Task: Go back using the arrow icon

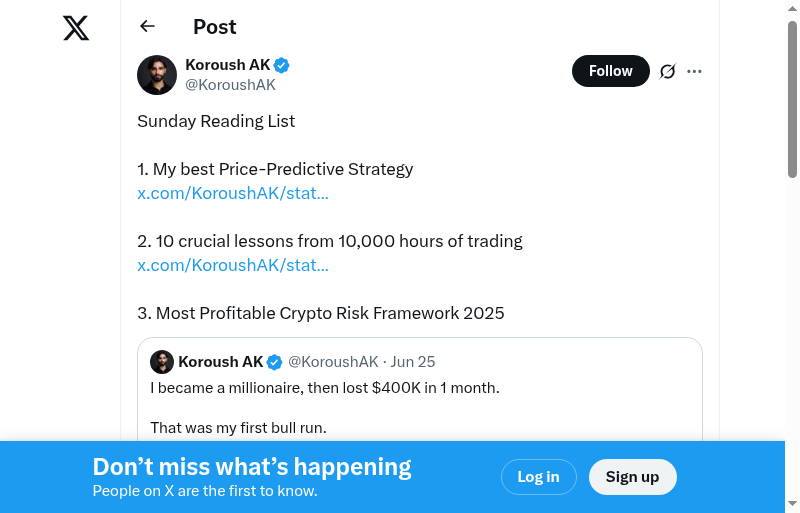Action: (148, 27)
